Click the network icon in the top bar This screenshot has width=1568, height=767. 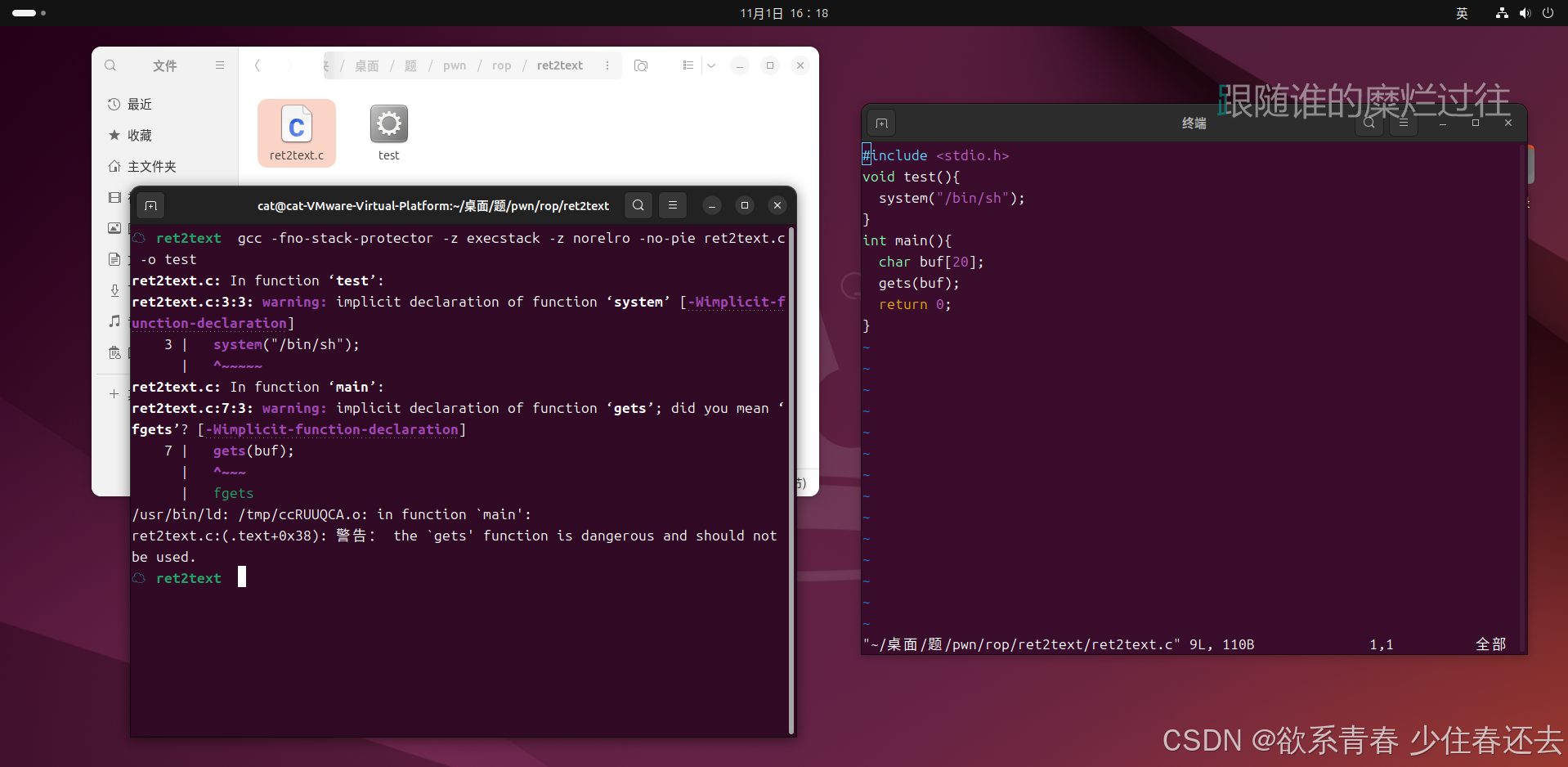pyautogui.click(x=1502, y=13)
